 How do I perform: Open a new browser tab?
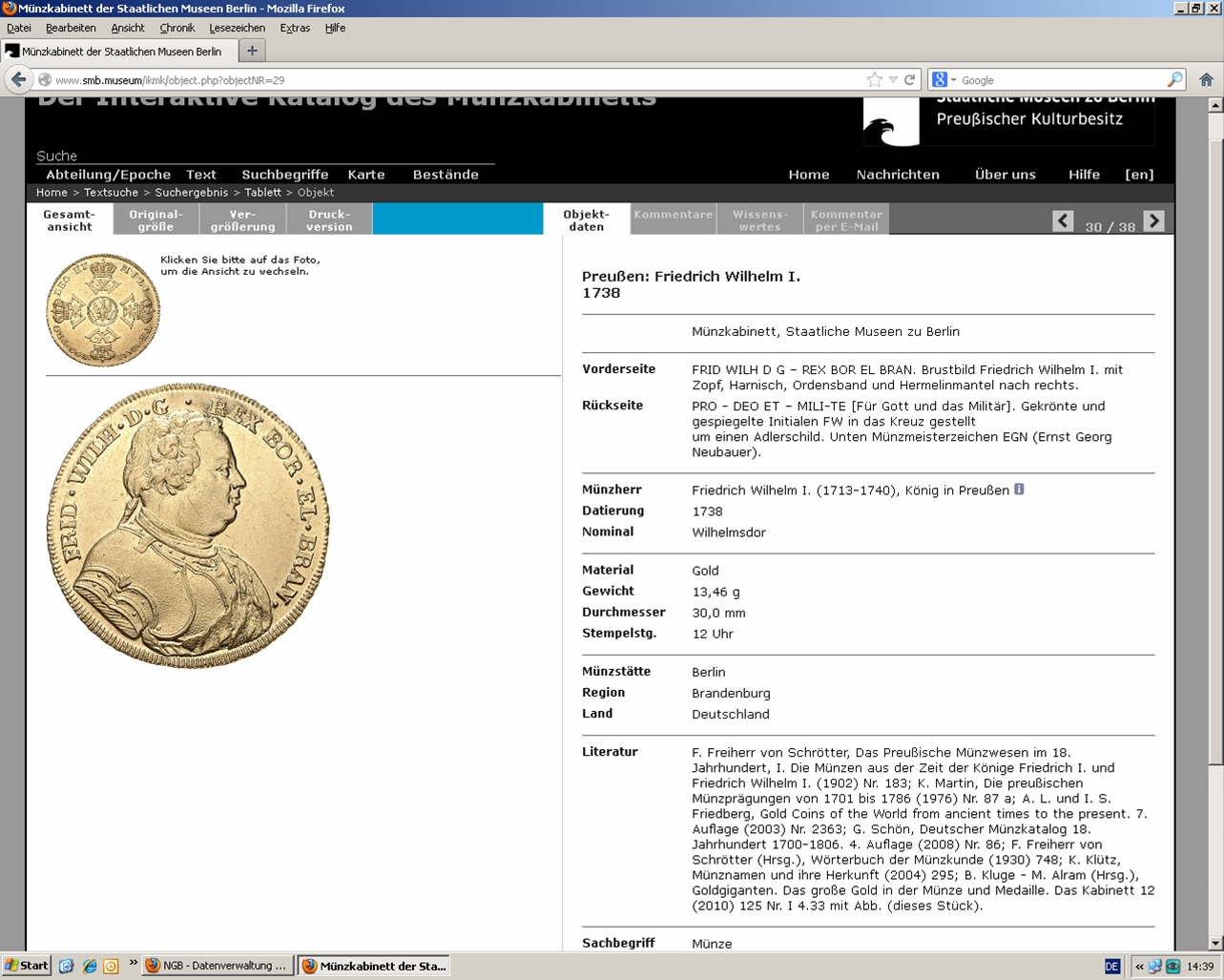coord(252,52)
